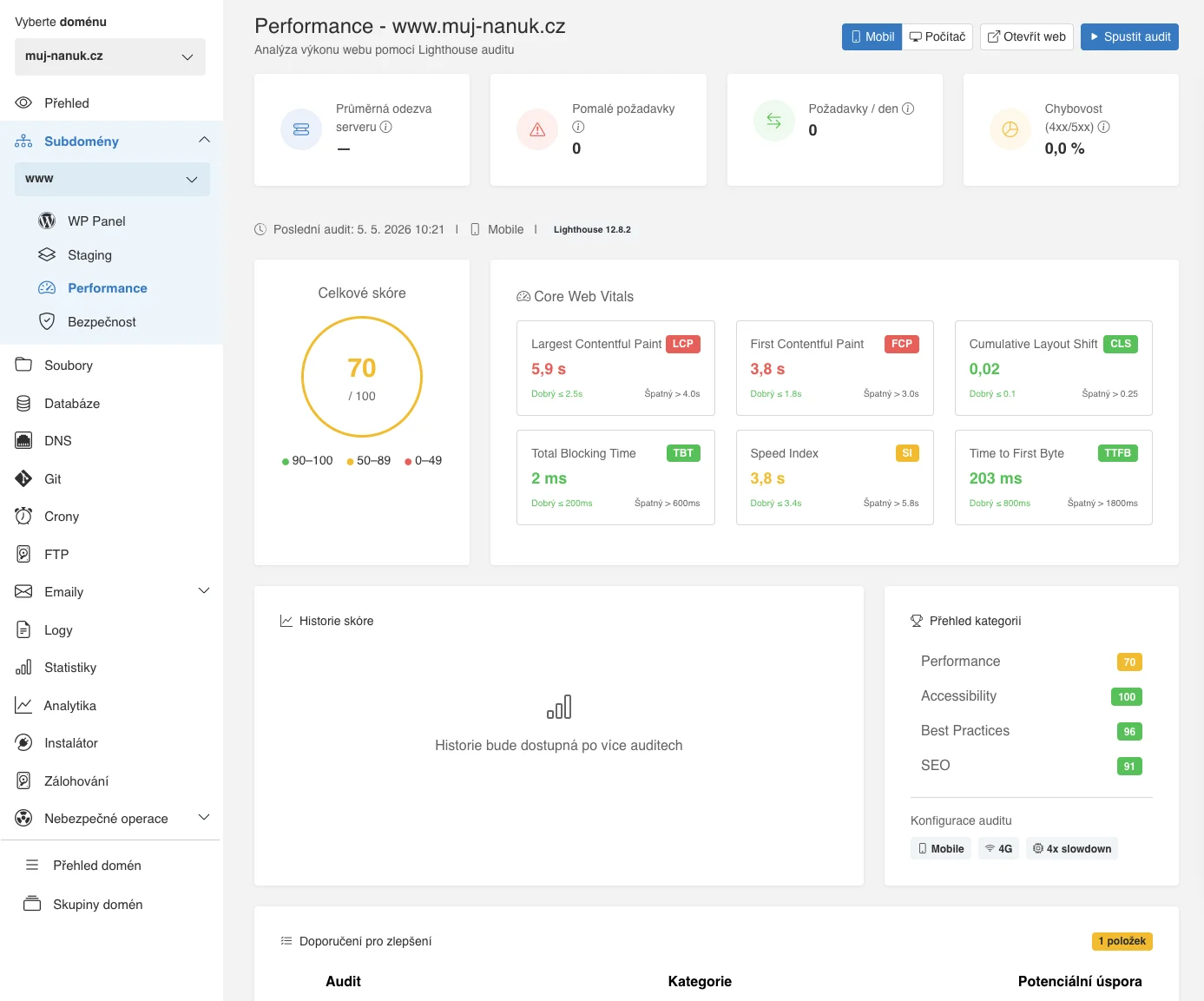This screenshot has width=1204, height=1001.
Task: Click the Nebezpečné operace radiation icon
Action: (23, 819)
